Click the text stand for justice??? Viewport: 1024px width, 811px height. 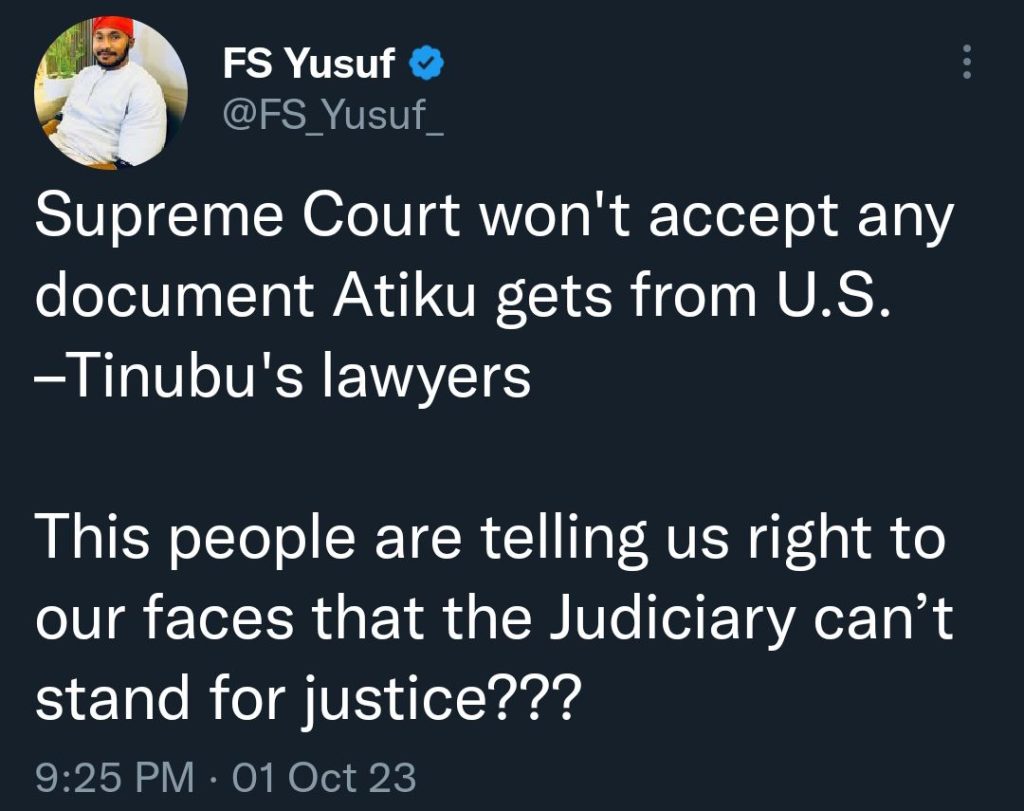(x=308, y=699)
